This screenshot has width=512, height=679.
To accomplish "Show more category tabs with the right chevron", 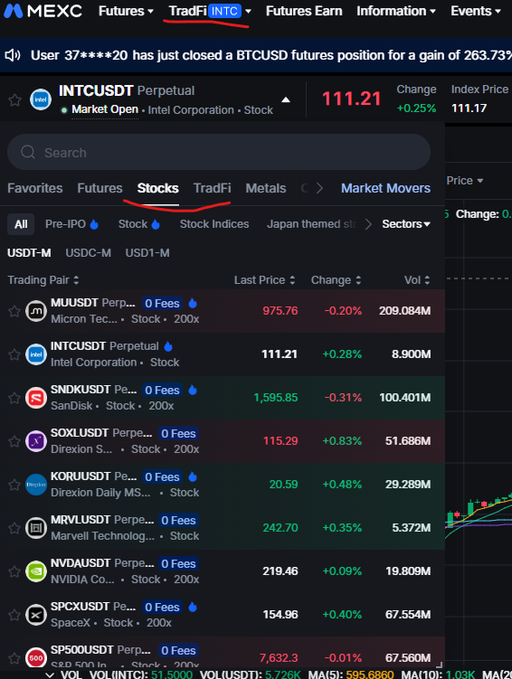I will coord(319,188).
